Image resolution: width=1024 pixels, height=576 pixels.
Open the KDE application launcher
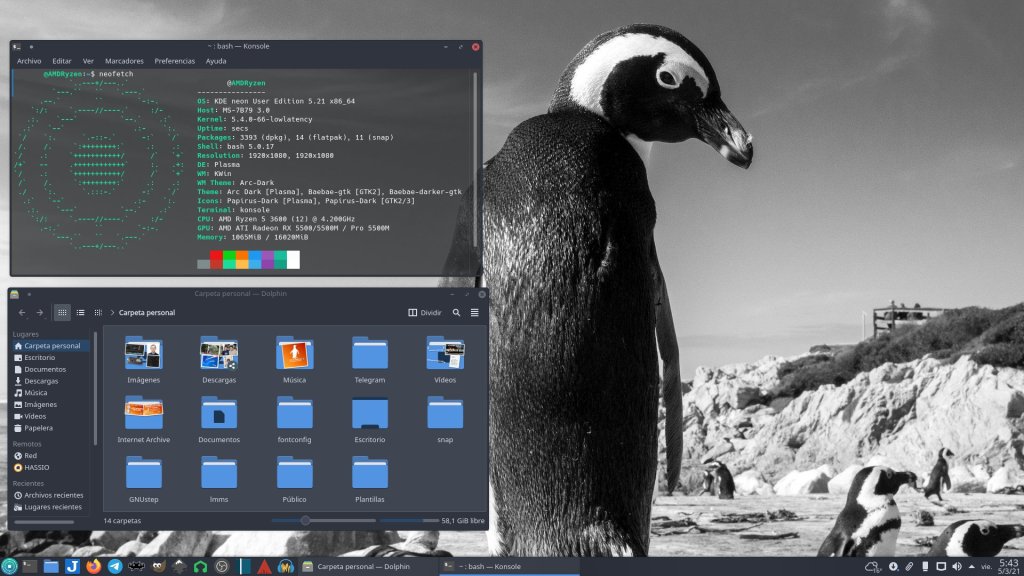[x=9, y=566]
